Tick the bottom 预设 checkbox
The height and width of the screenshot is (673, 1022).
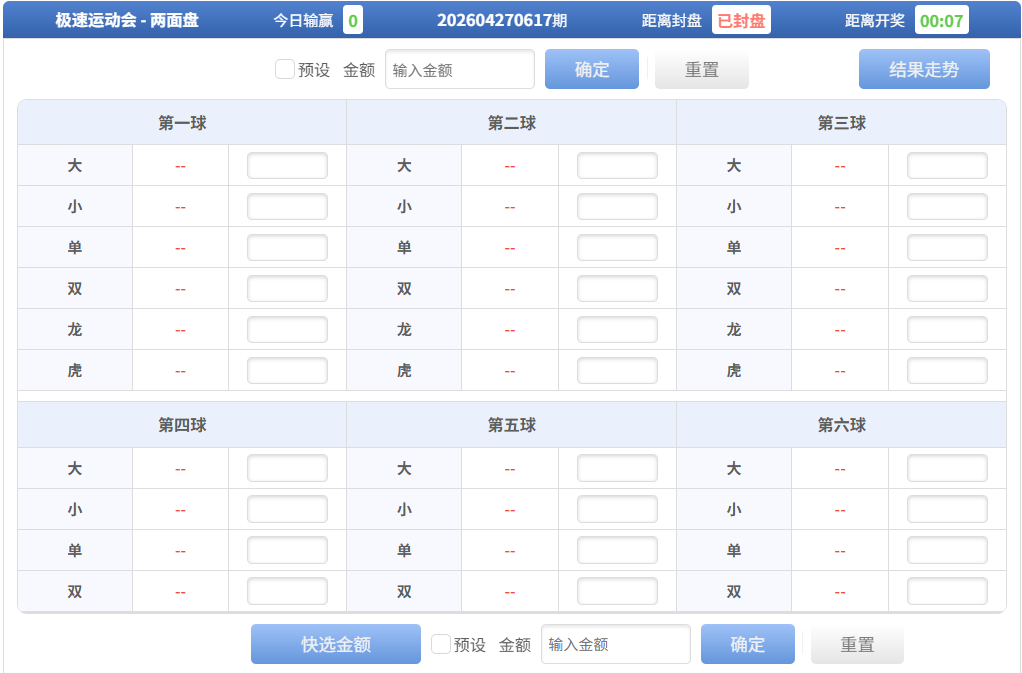[441, 645]
